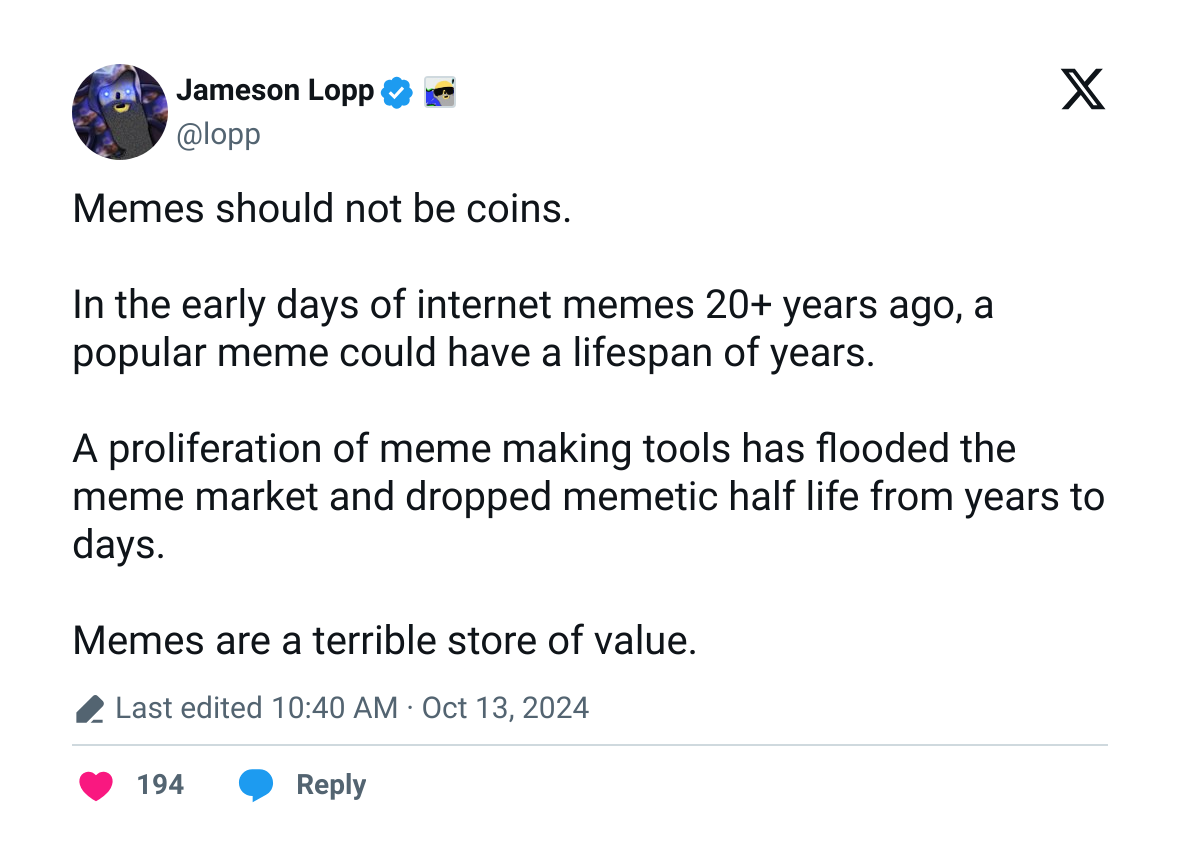The image size is (1180, 866).
Task: Click the 194 likes count
Action: point(160,785)
